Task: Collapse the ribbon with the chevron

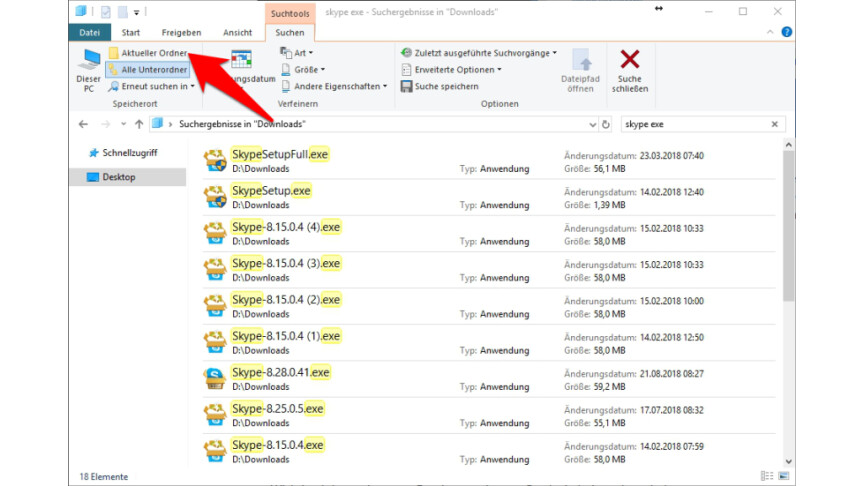Action: (770, 33)
